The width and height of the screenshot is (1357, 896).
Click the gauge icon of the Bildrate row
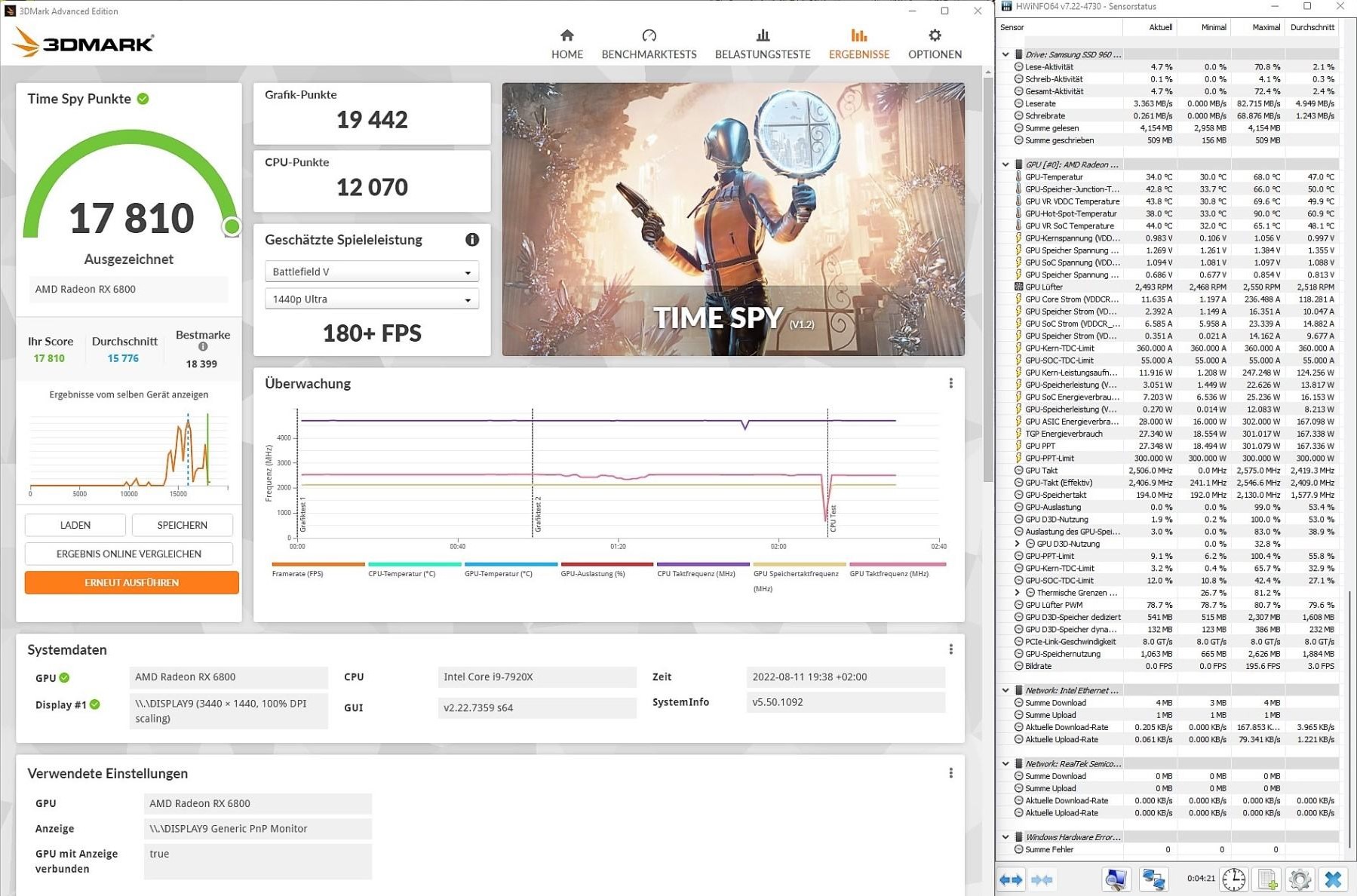point(1018,667)
